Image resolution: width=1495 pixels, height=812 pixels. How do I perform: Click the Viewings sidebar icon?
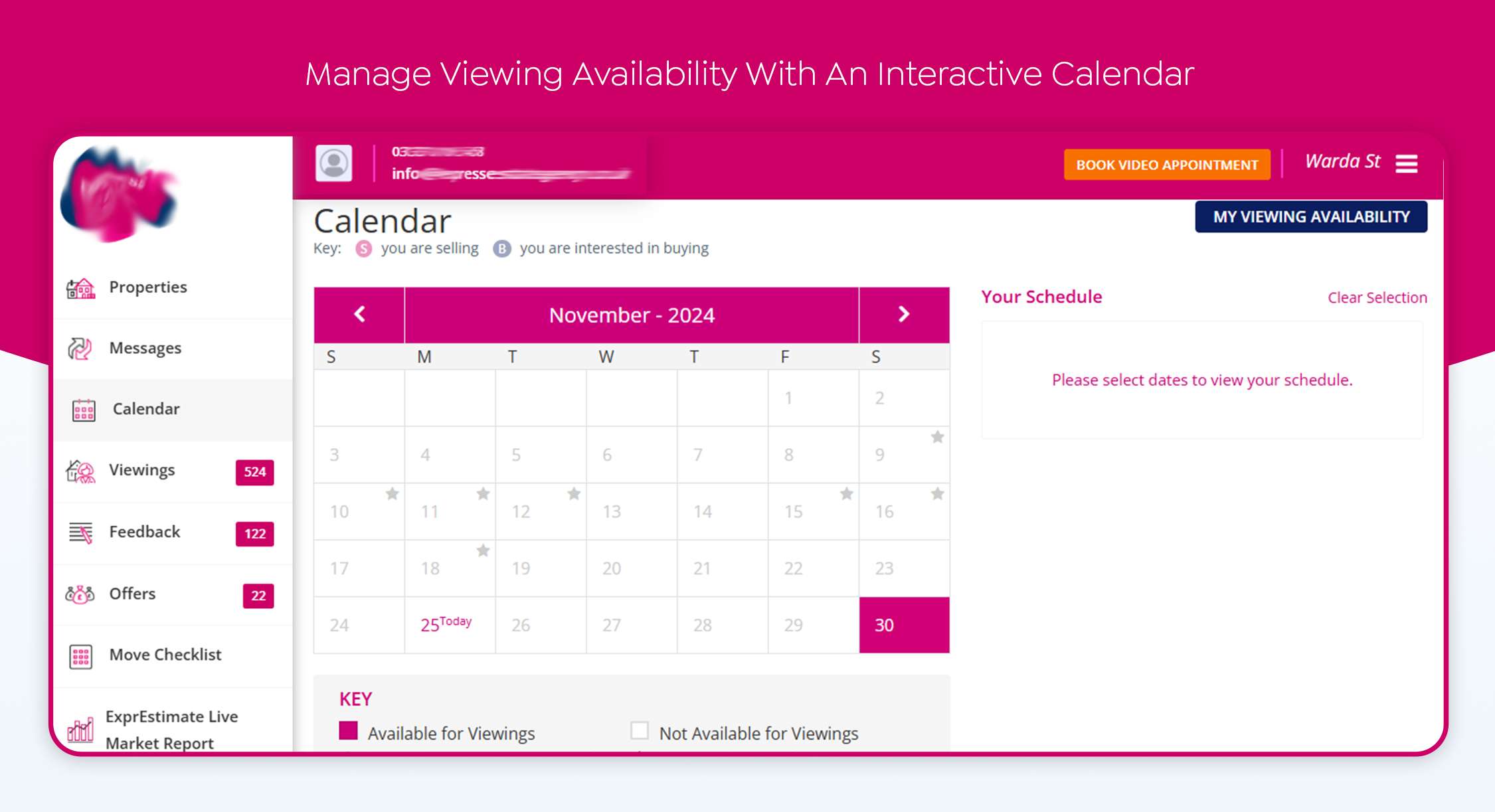point(80,471)
